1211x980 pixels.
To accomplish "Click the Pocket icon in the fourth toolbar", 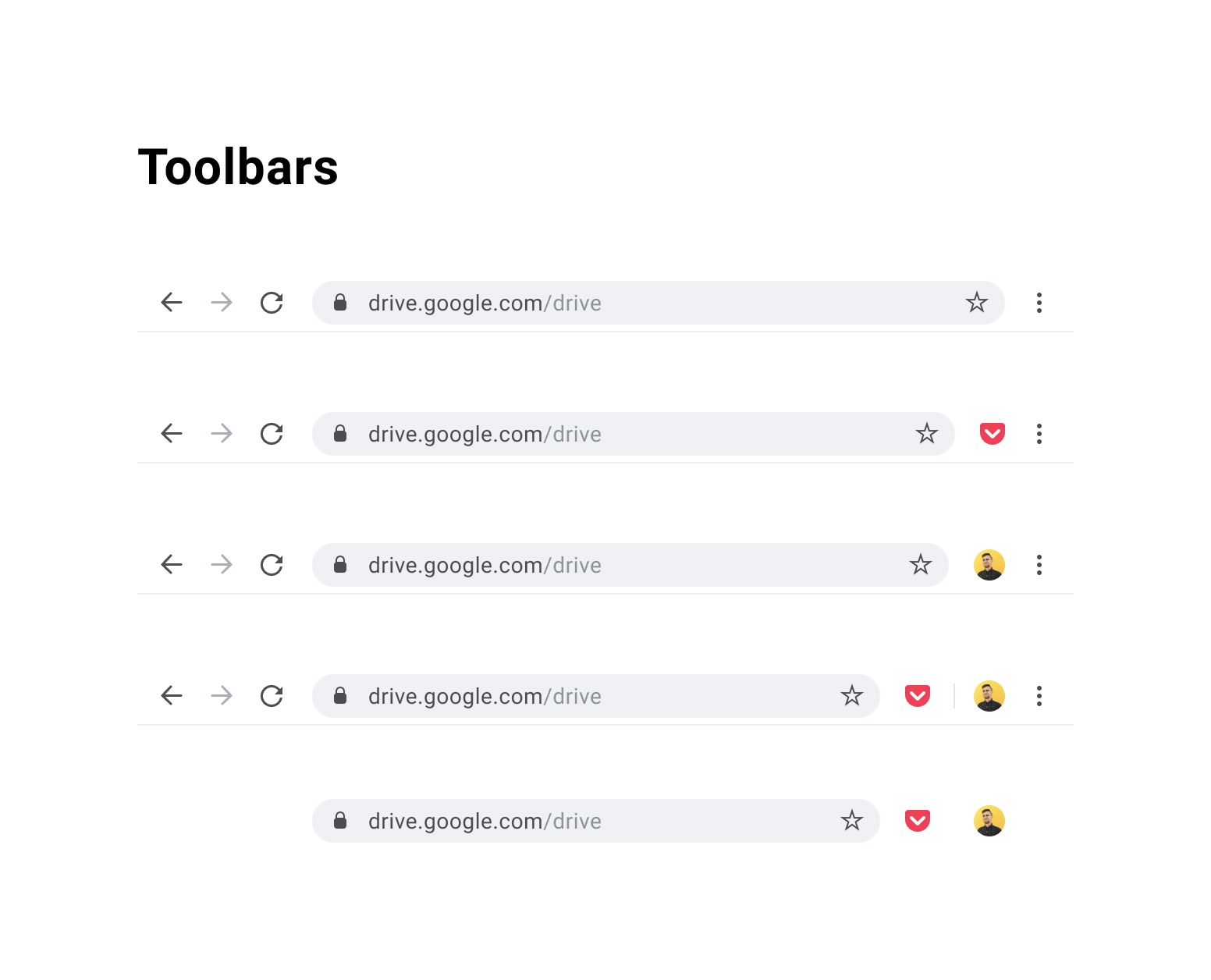I will pos(918,695).
